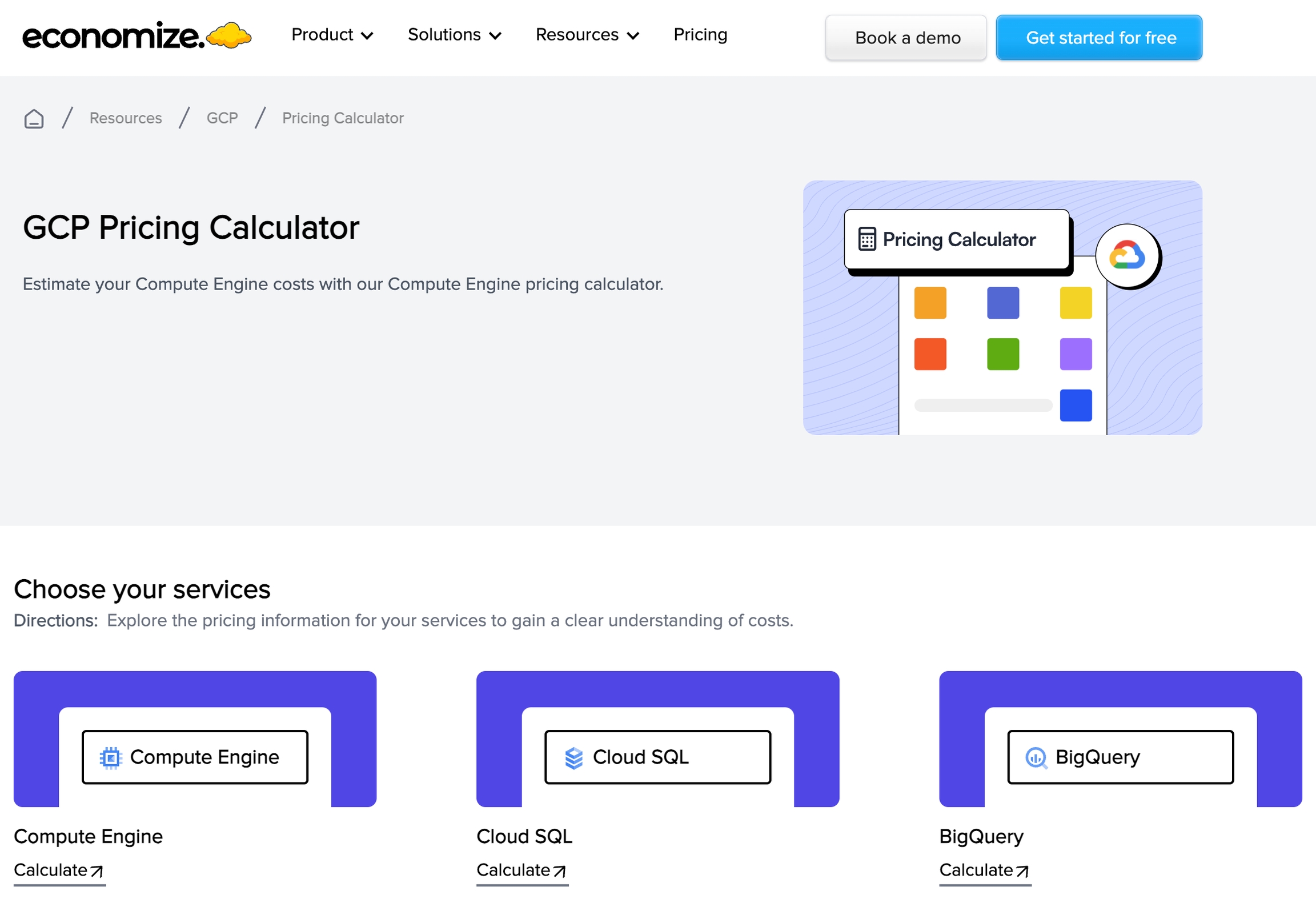
Task: Click the arrow icon beside Compute Engine Calculate
Action: point(97,870)
